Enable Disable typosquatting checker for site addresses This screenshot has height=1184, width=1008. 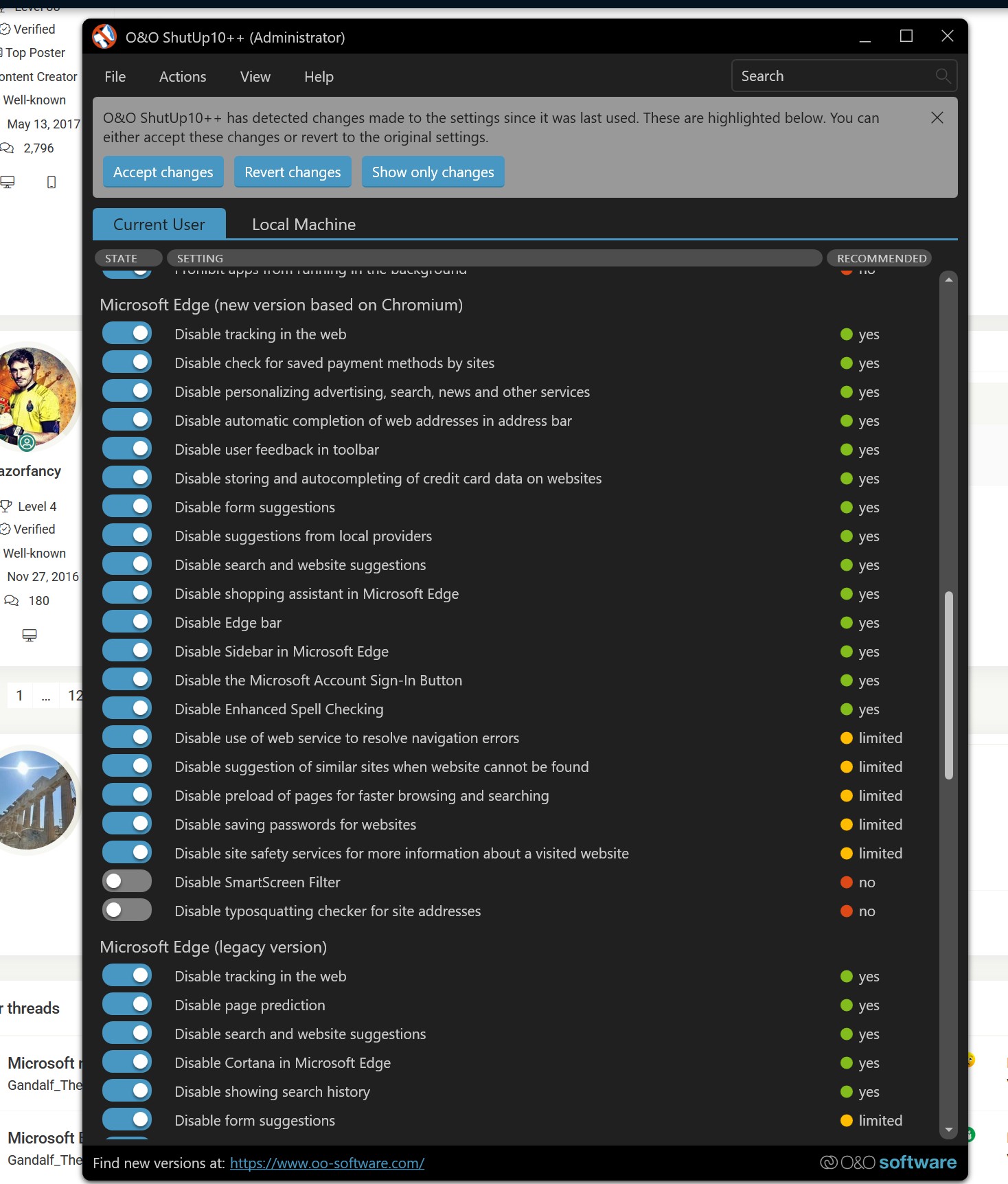pos(127,911)
